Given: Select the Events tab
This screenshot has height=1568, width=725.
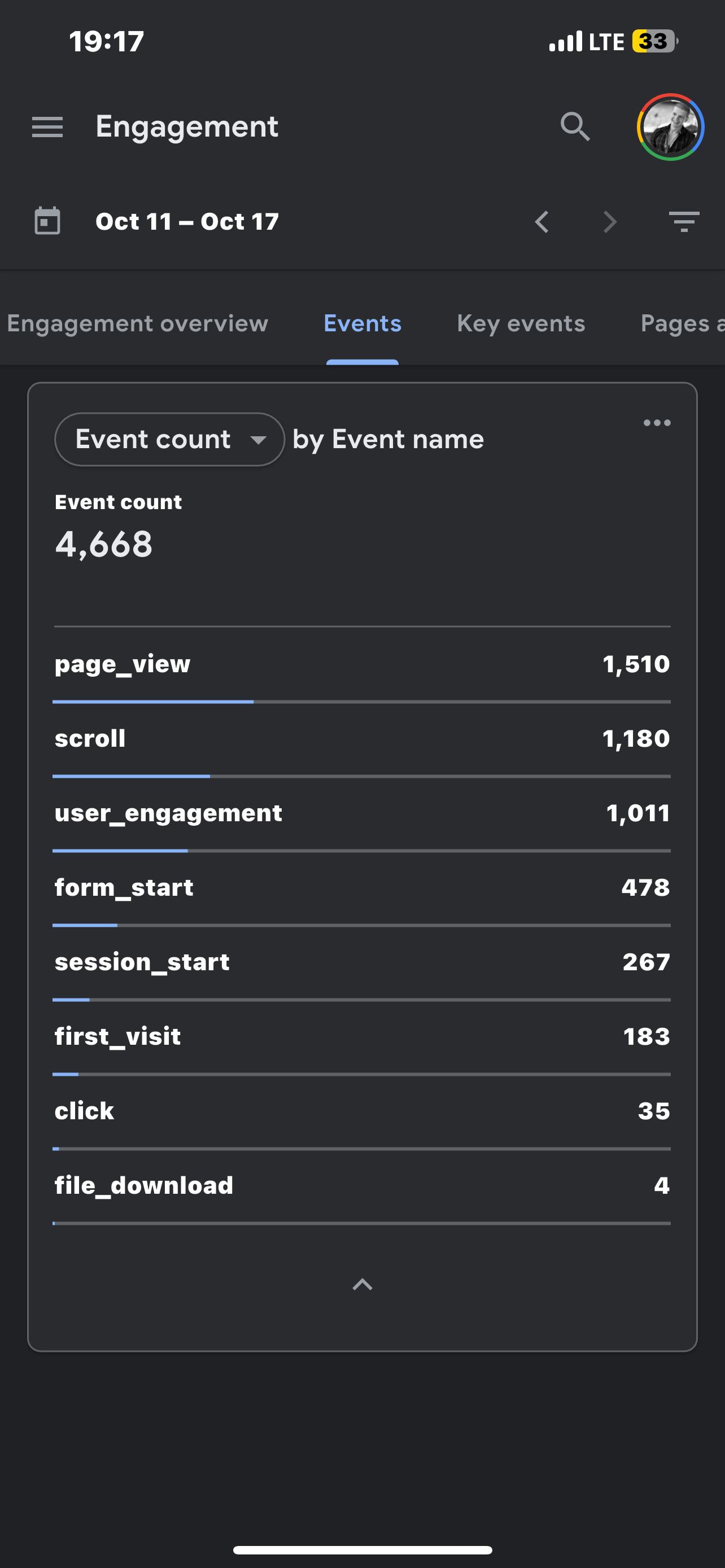Looking at the screenshot, I should tap(363, 324).
